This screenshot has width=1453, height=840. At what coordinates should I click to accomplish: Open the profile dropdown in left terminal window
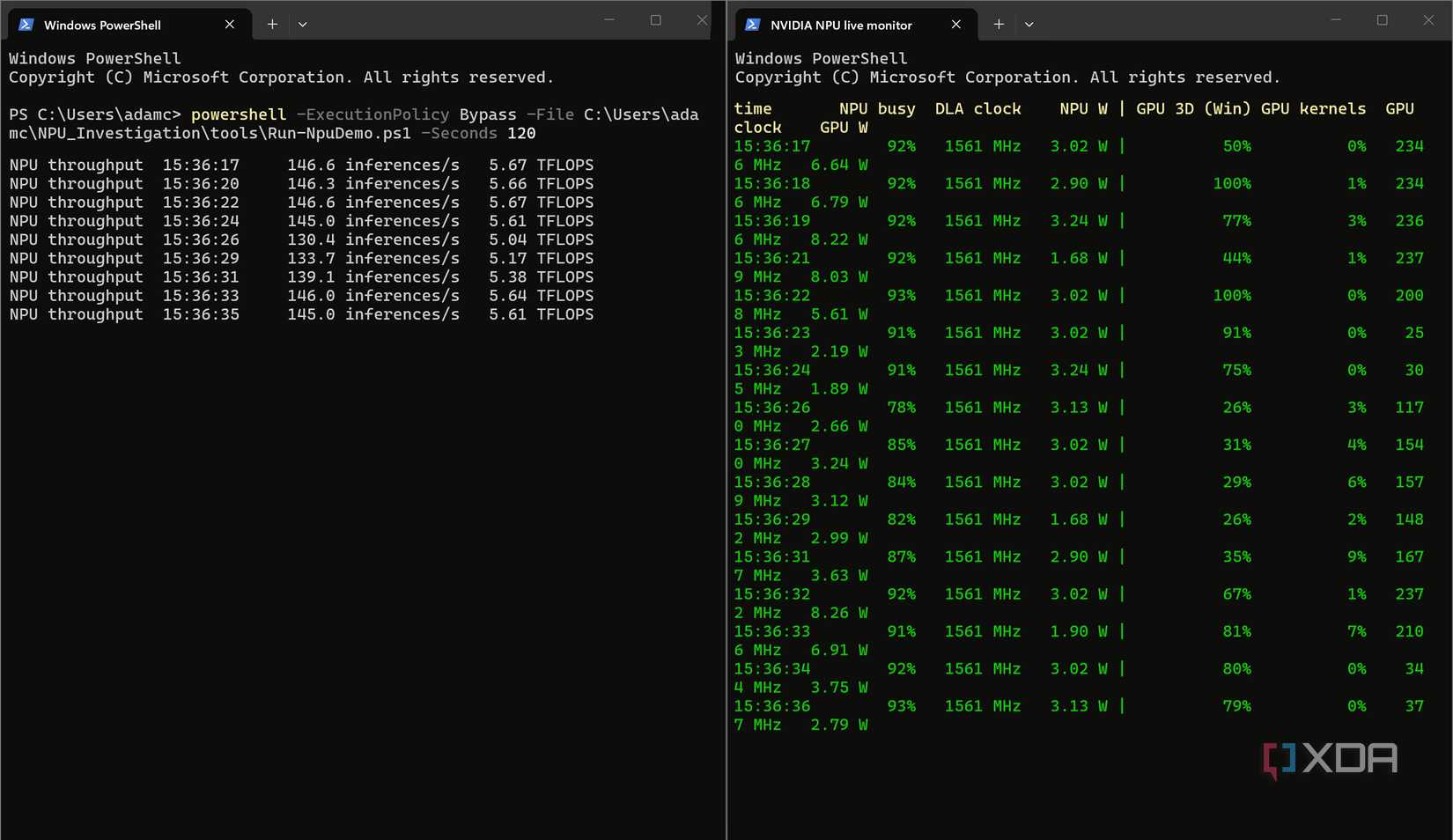303,25
